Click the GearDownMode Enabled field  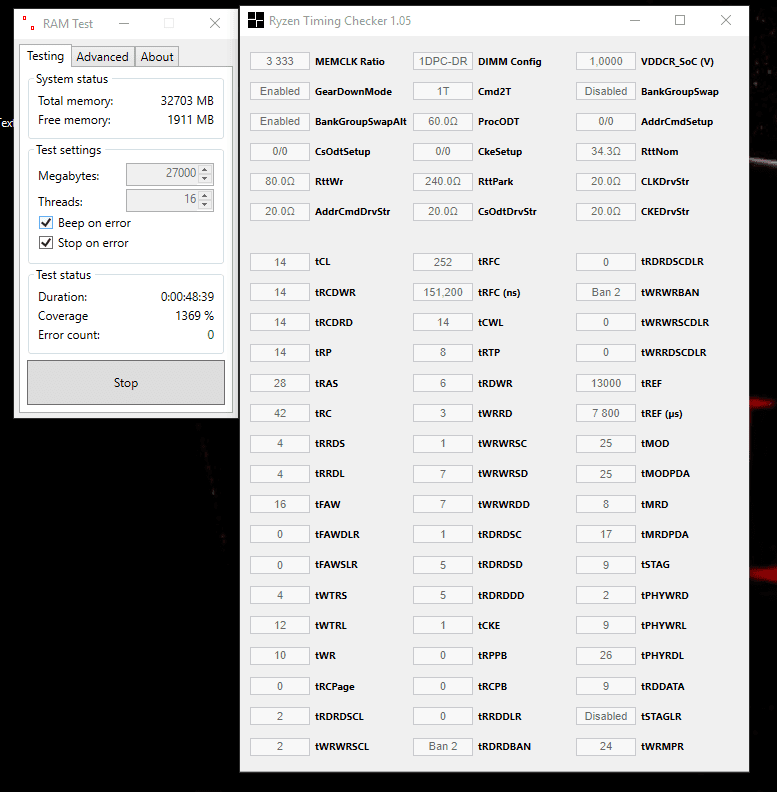pos(280,91)
